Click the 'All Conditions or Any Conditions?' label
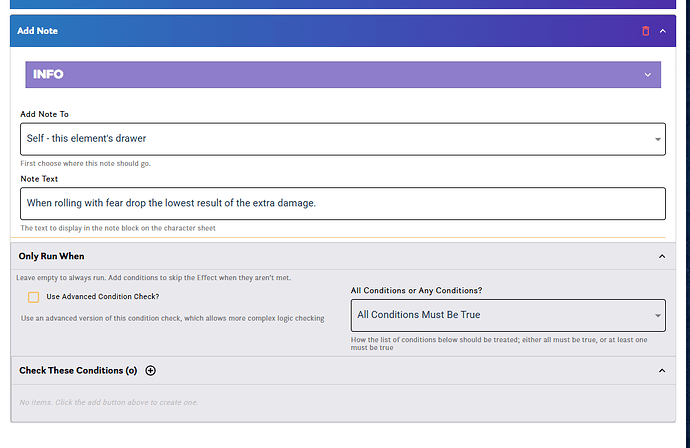This screenshot has width=690, height=448. 416,290
